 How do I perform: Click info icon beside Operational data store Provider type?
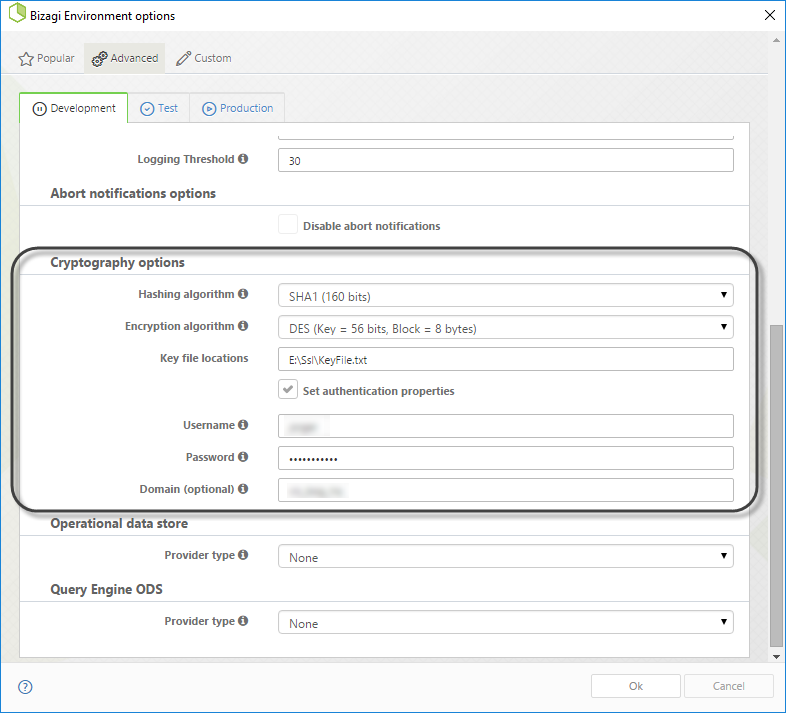[243, 555]
